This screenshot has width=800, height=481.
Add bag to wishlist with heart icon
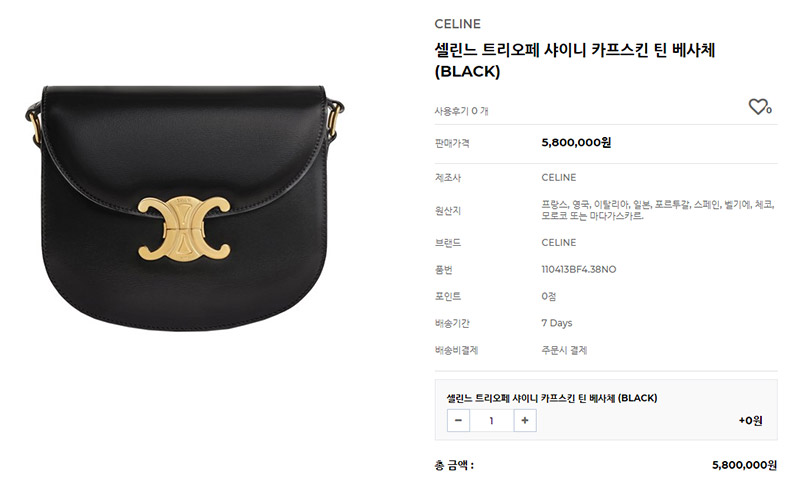(760, 107)
